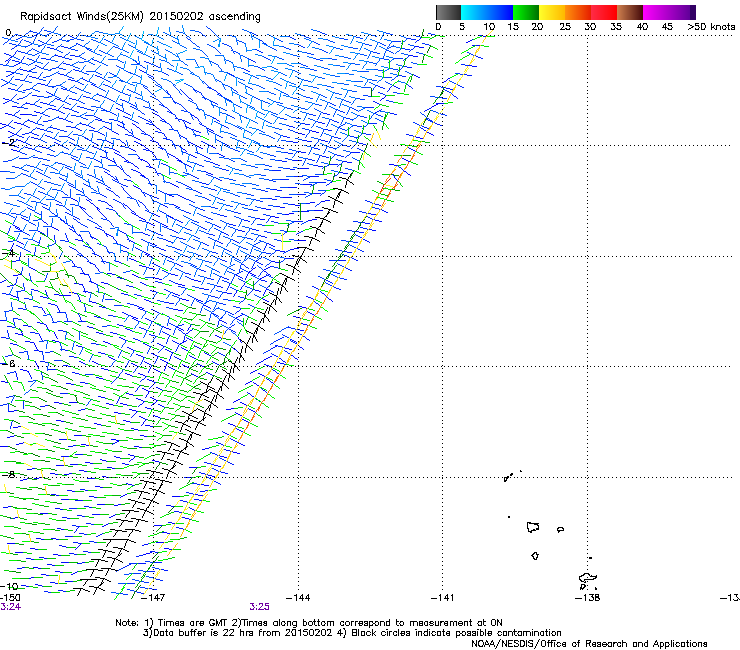Click the '-8' latitude axis label
The image size is (740, 650).
tap(9, 474)
